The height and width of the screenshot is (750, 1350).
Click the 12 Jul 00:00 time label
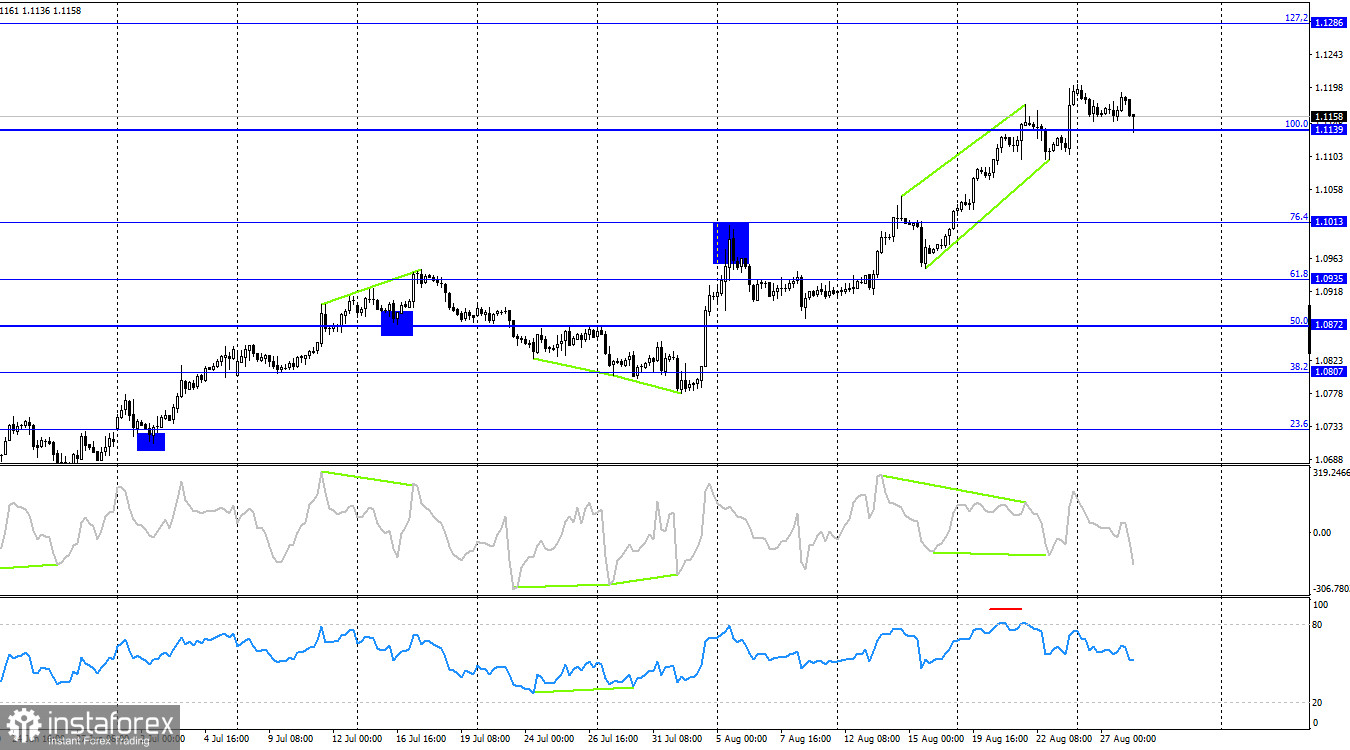click(356, 739)
